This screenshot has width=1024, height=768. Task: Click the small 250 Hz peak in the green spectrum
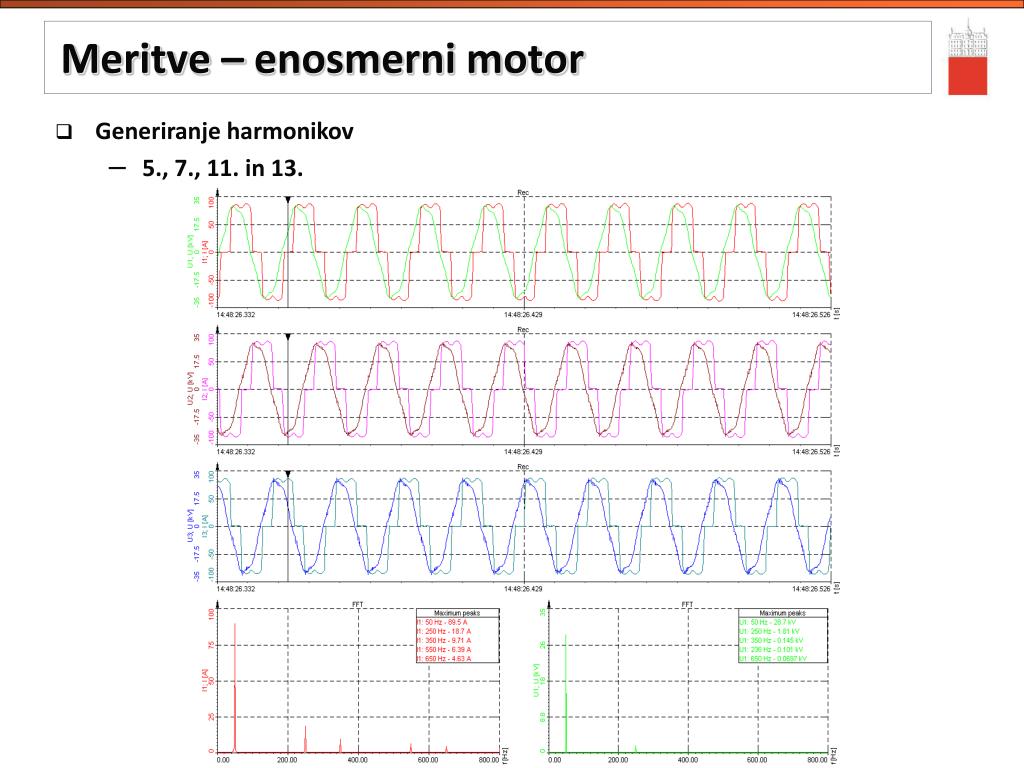tap(635, 748)
